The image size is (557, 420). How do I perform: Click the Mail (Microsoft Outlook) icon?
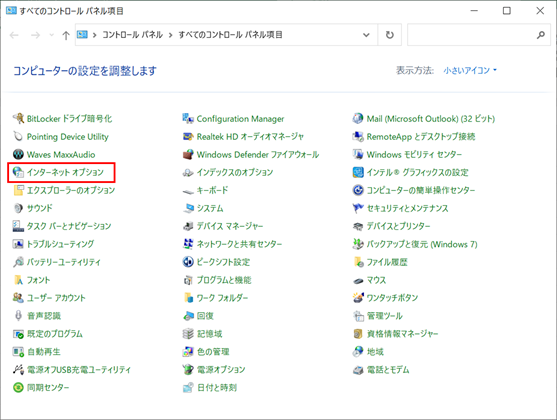pos(358,118)
